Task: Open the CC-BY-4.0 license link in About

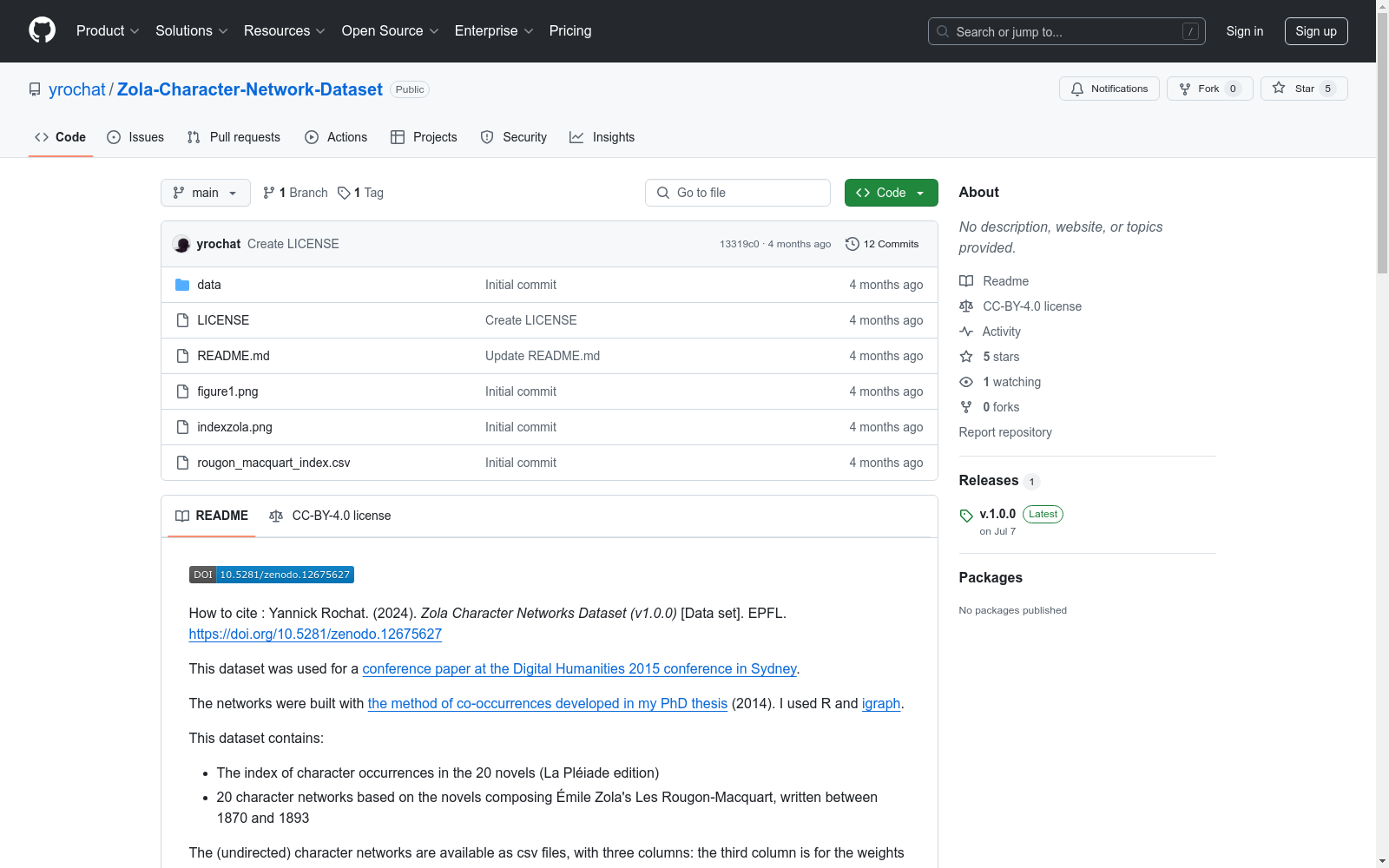Action: point(1020,306)
